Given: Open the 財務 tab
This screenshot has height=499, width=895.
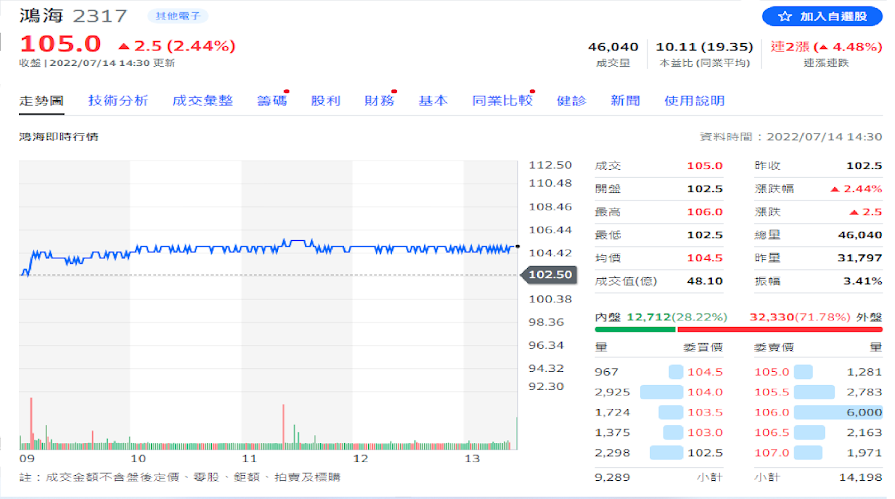Looking at the screenshot, I should tap(380, 101).
